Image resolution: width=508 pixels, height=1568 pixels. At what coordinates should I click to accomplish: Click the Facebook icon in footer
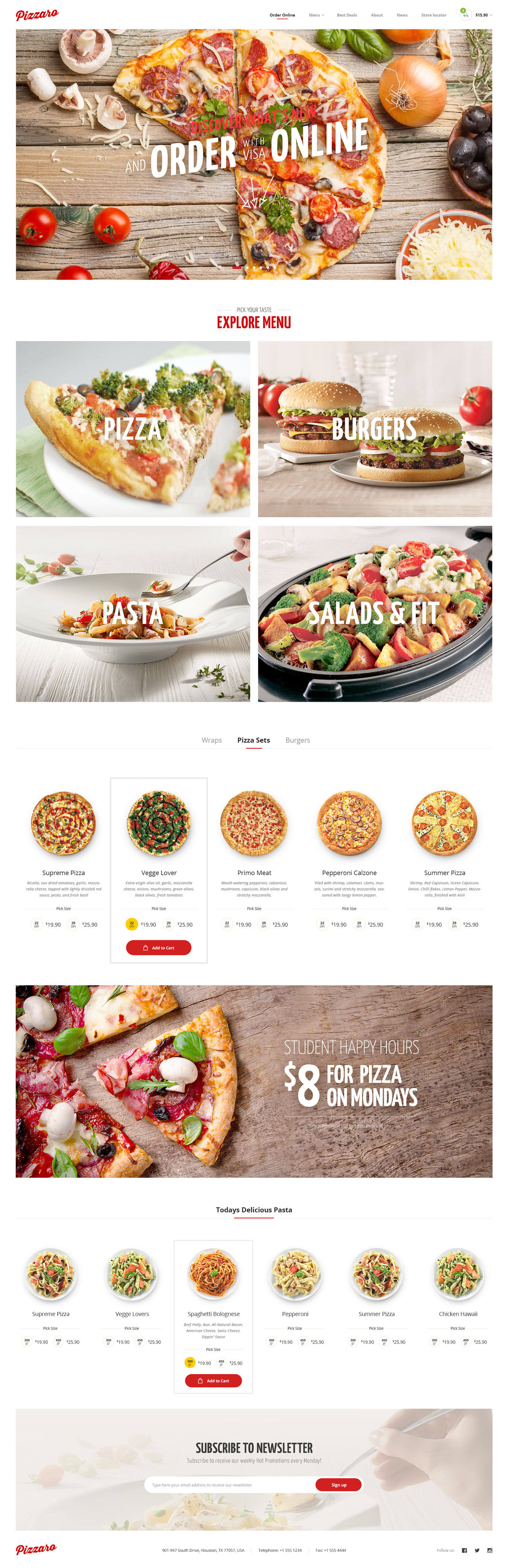pyautogui.click(x=464, y=1550)
